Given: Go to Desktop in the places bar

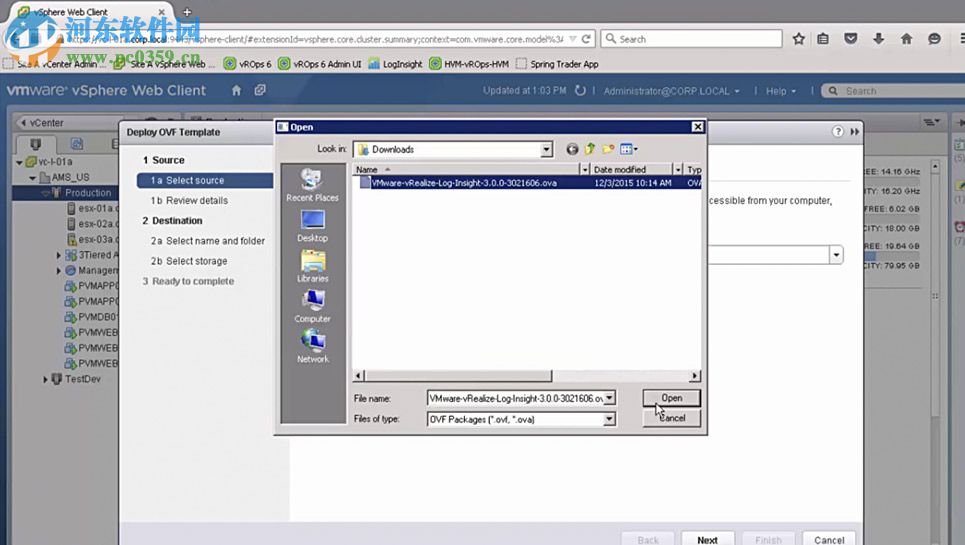Looking at the screenshot, I should [313, 225].
